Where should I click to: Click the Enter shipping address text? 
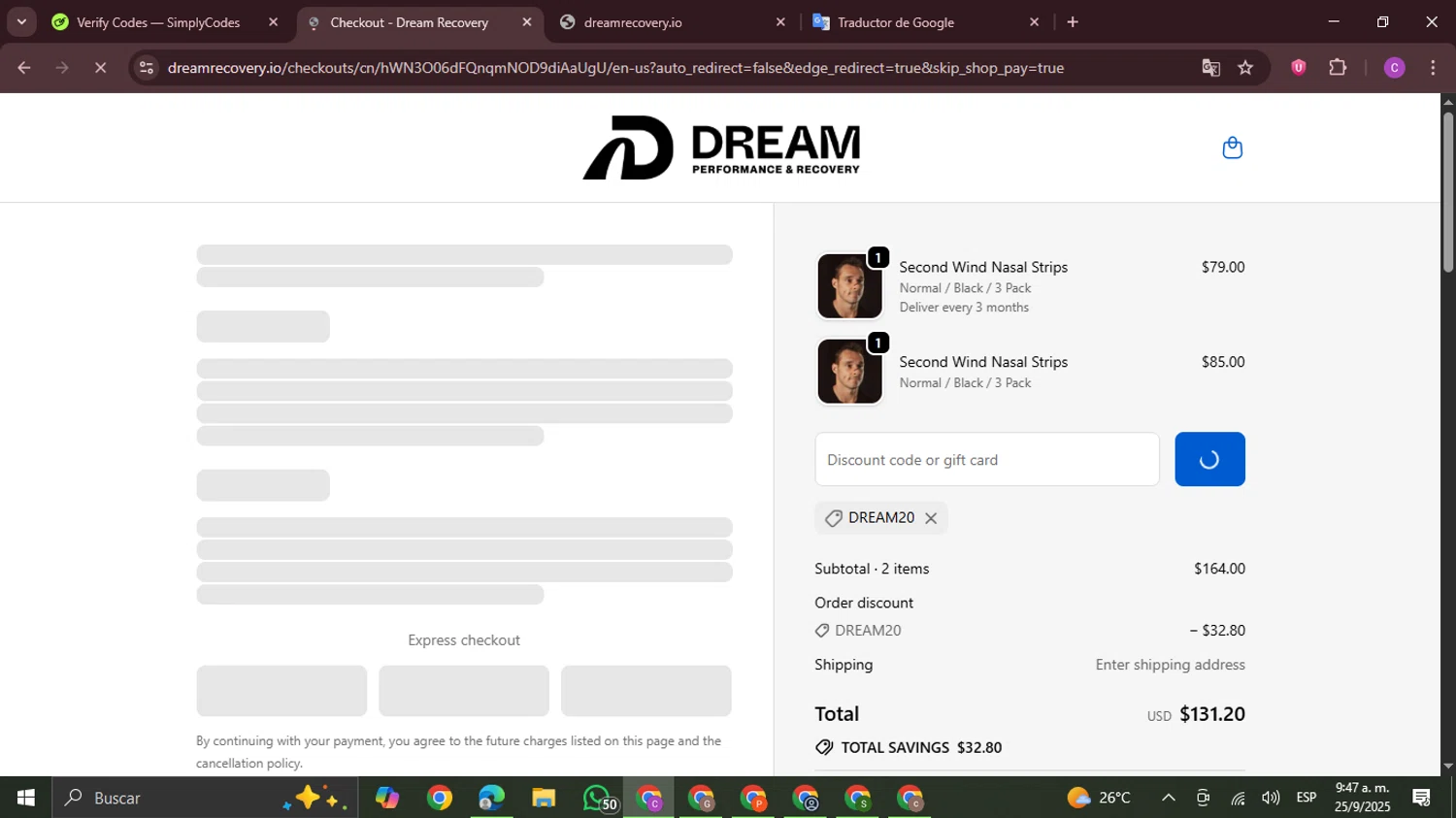coord(1170,665)
